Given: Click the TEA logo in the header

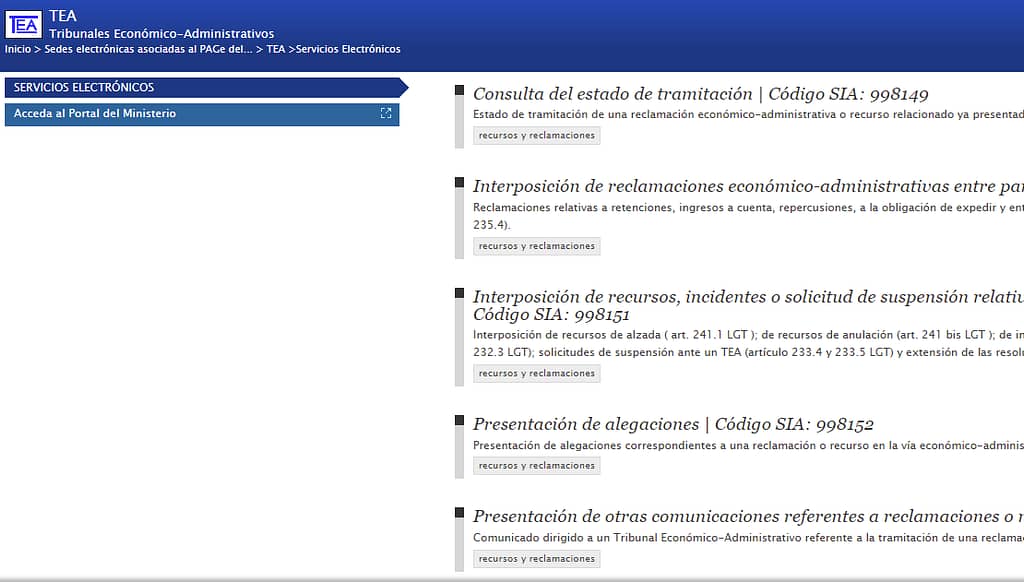Looking at the screenshot, I should (24, 24).
